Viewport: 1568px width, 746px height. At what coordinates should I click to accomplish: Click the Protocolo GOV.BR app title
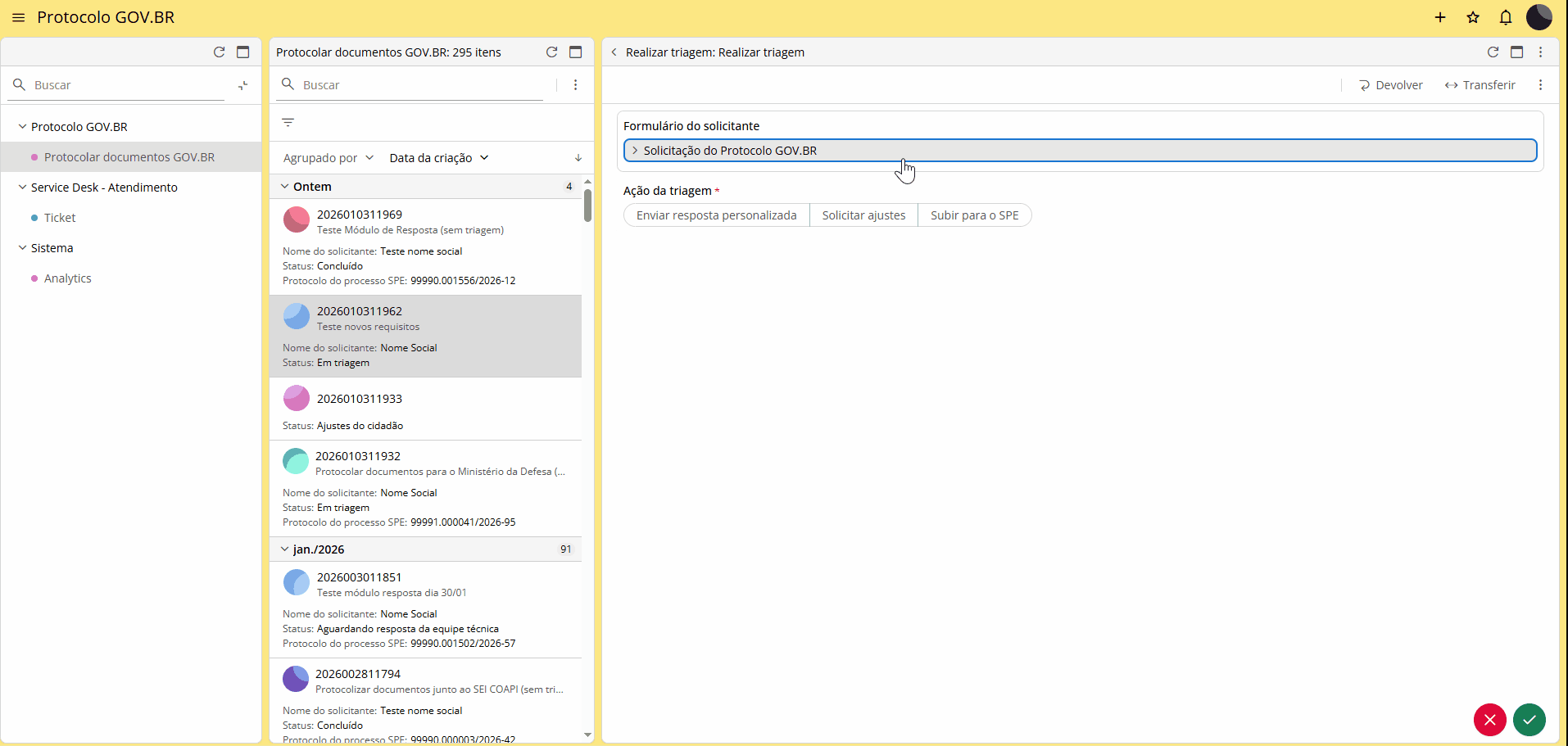coord(106,17)
